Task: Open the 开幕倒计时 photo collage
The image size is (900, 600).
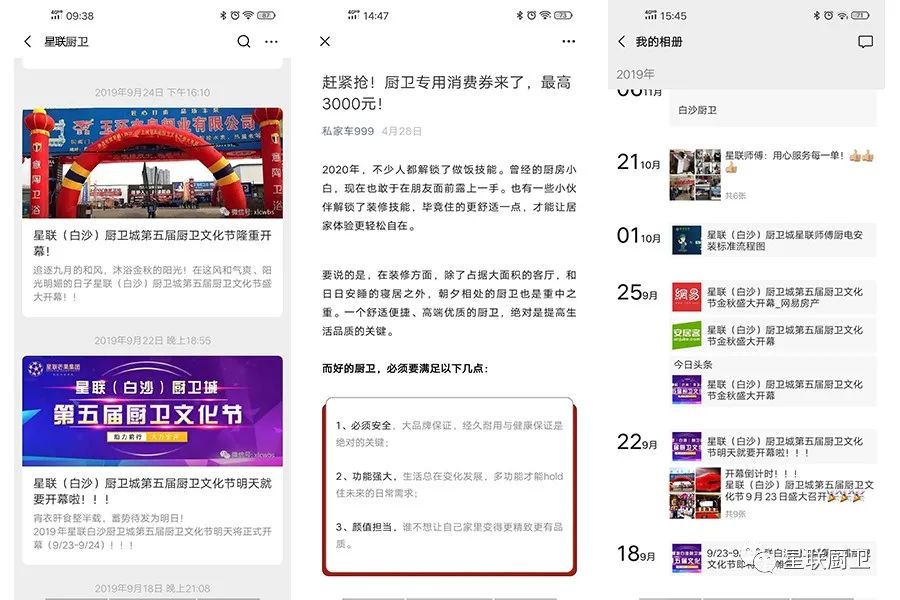Action: (x=695, y=493)
